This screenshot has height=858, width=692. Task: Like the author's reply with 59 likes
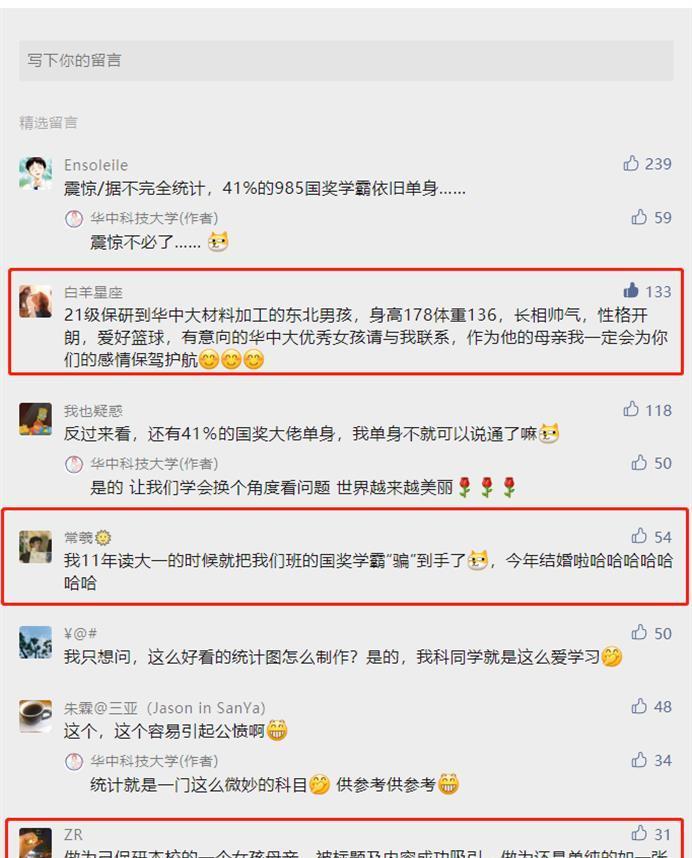click(639, 217)
